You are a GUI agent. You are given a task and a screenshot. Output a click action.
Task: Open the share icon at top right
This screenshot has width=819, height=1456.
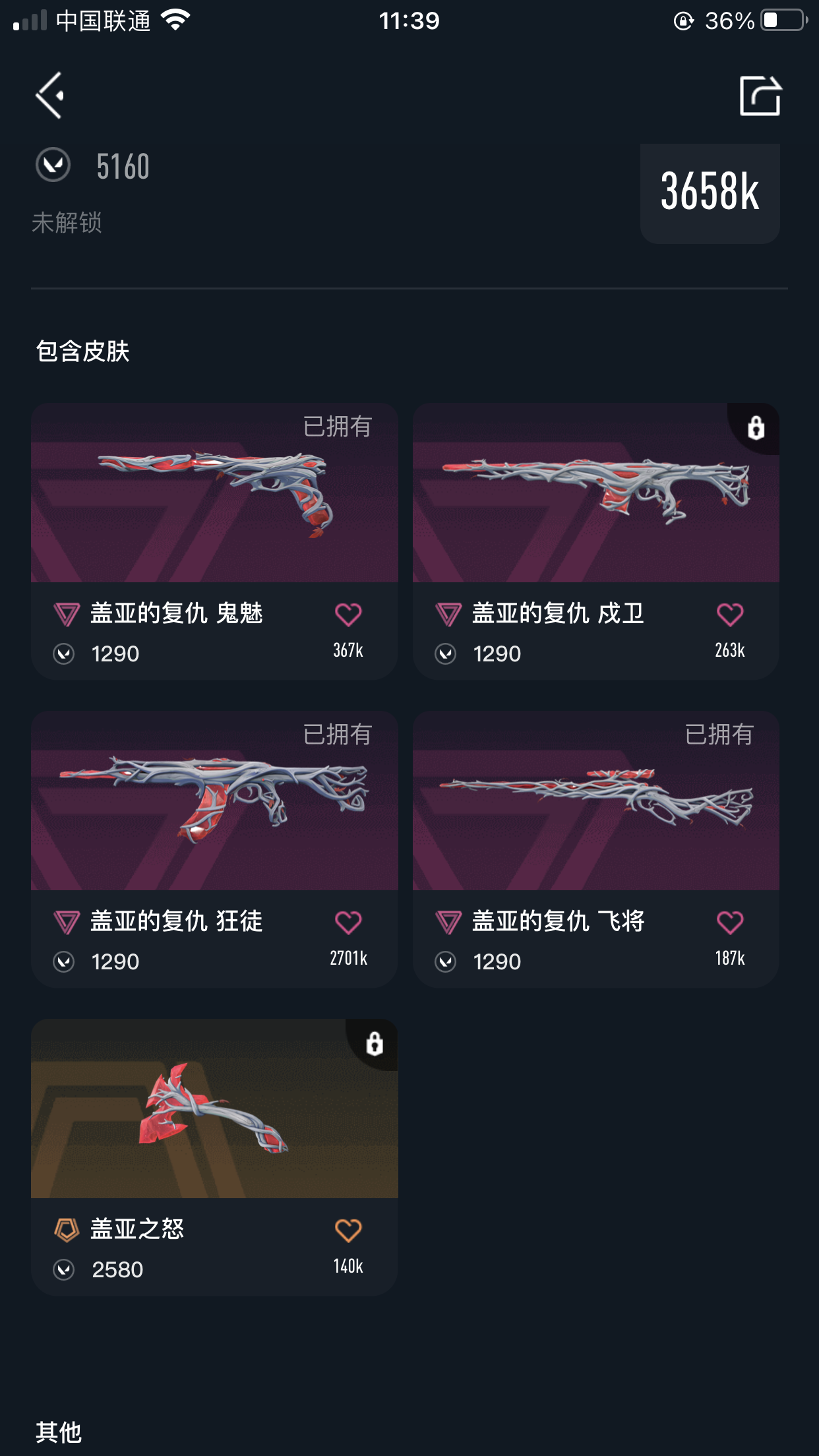click(x=760, y=96)
